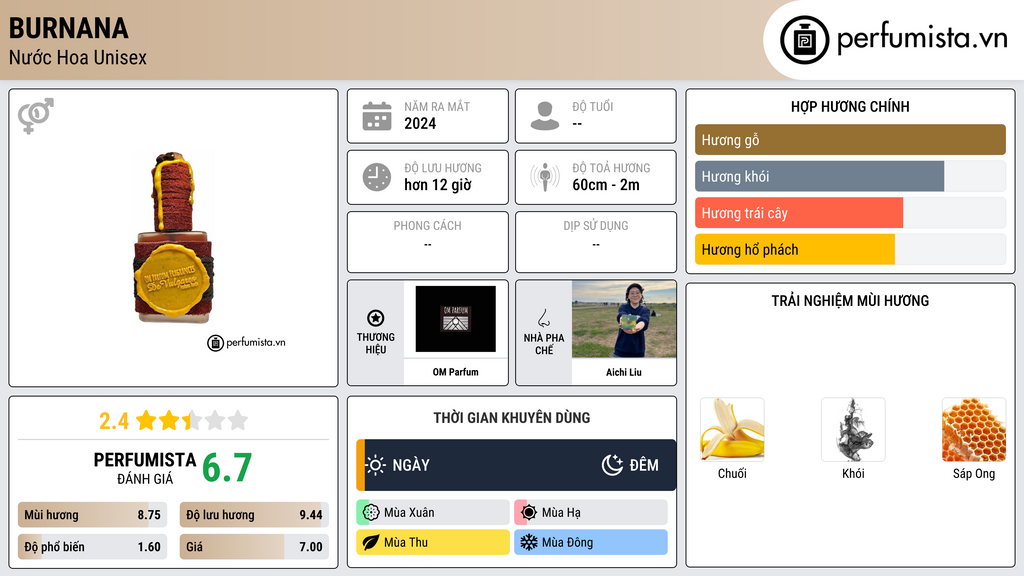Click the sun icon next to Ngày
The height and width of the screenshot is (576, 1024).
point(376,465)
